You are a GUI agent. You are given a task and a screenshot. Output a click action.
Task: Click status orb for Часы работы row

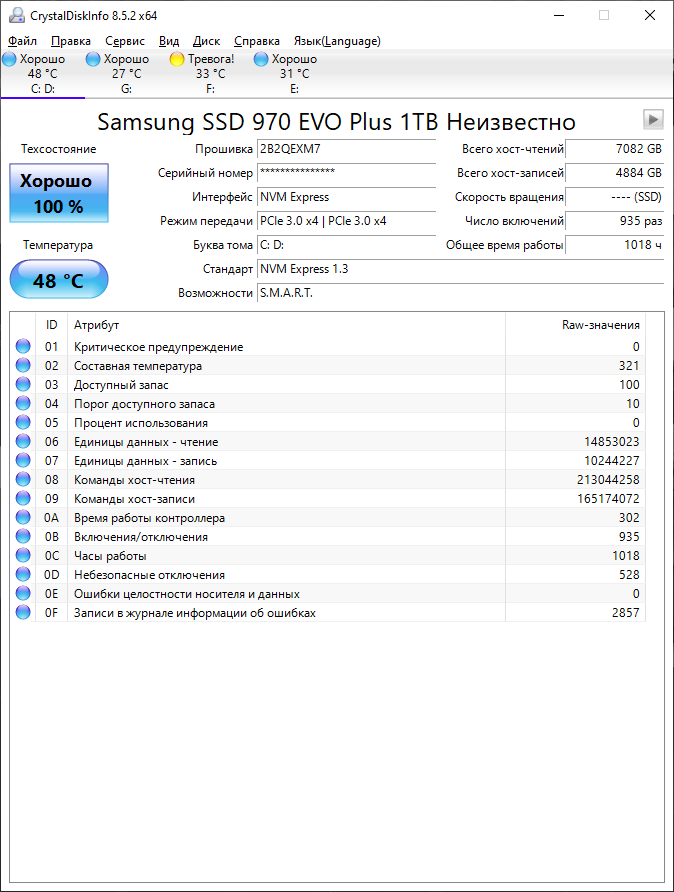[x=23, y=555]
